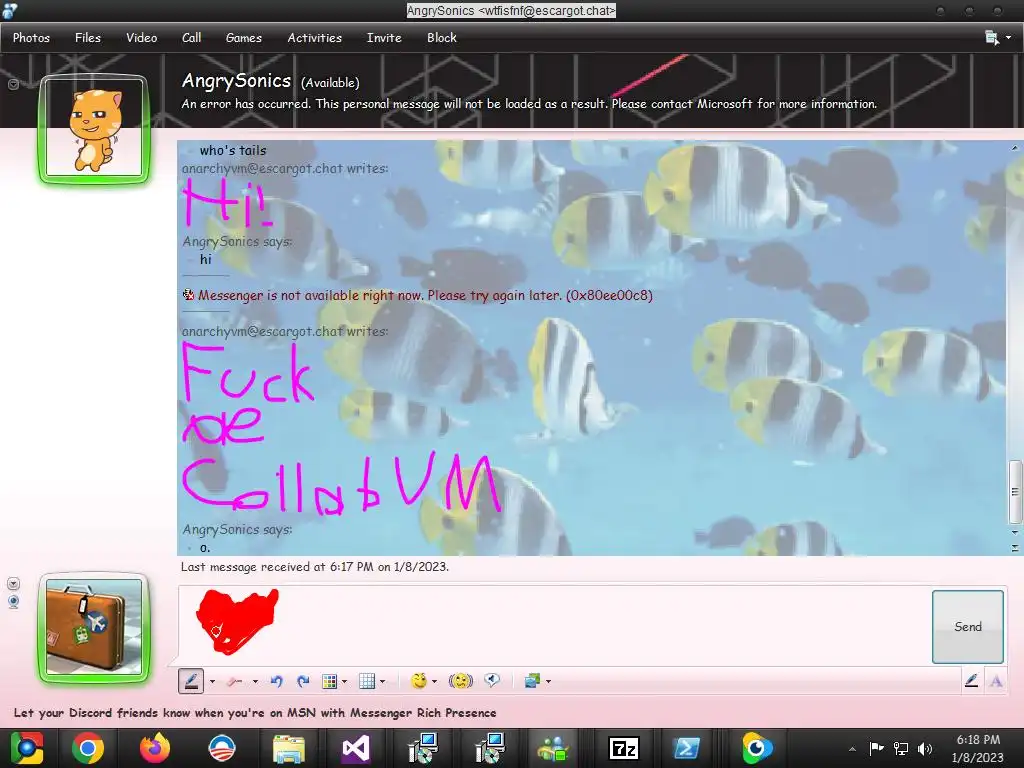Open the second installer taskbar icon

[x=489, y=748]
